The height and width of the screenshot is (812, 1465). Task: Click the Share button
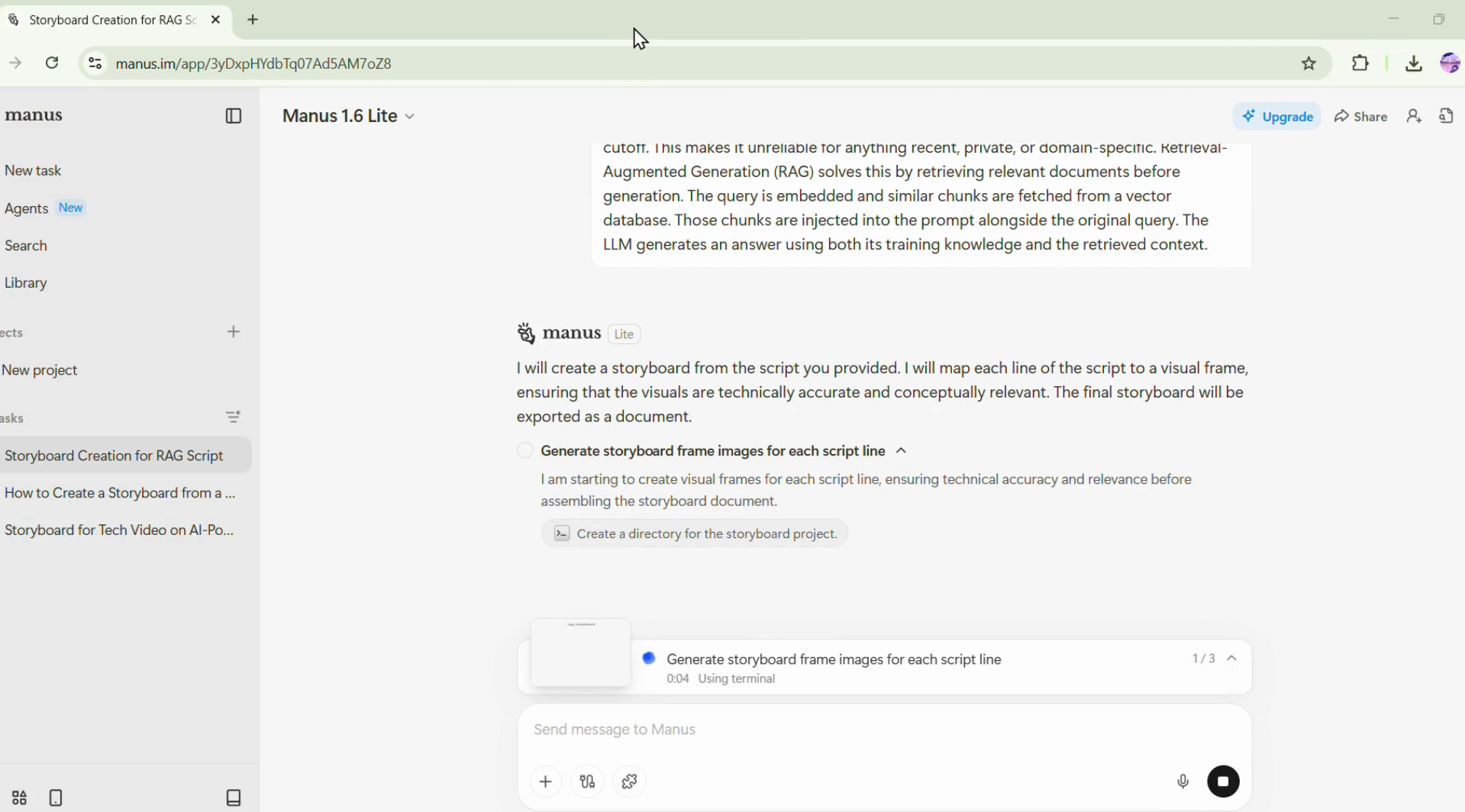(x=1361, y=116)
